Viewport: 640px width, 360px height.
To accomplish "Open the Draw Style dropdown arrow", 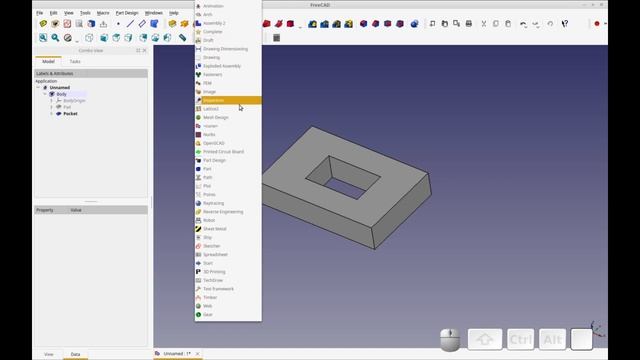I will [x=77, y=40].
